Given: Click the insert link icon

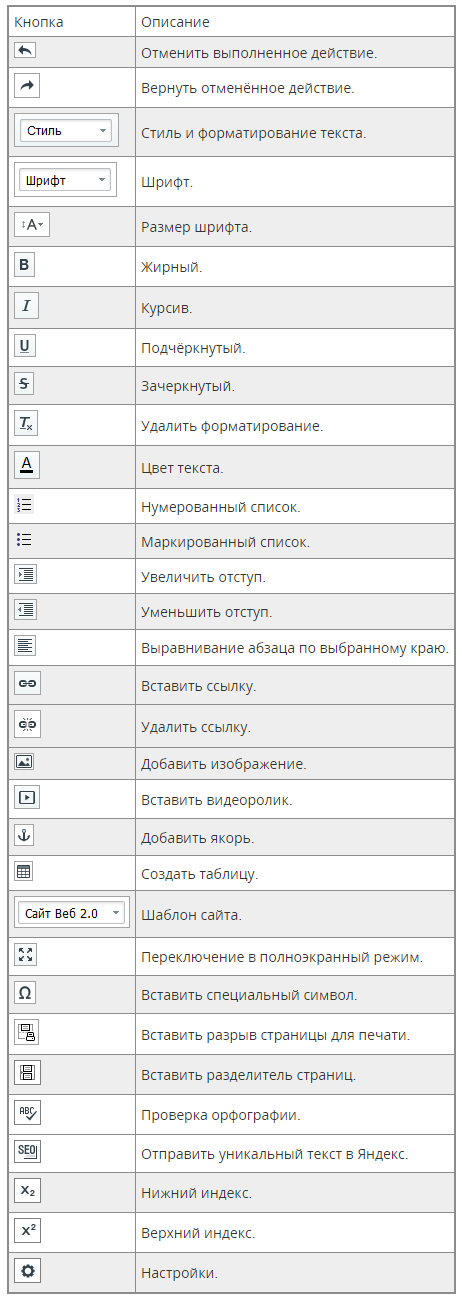Looking at the screenshot, I should click(27, 684).
